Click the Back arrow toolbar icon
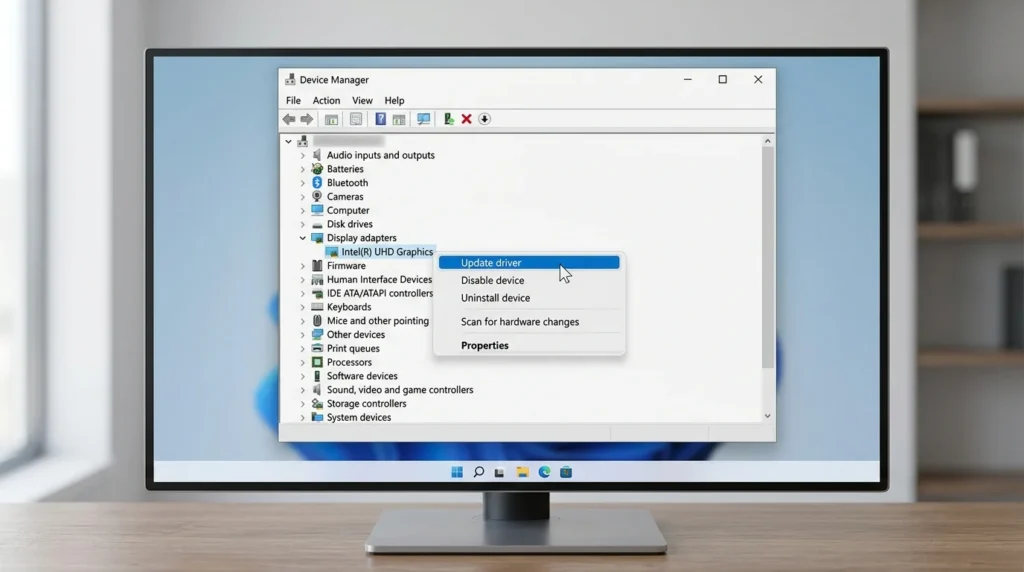Viewport: 1024px width, 572px height. pos(289,119)
